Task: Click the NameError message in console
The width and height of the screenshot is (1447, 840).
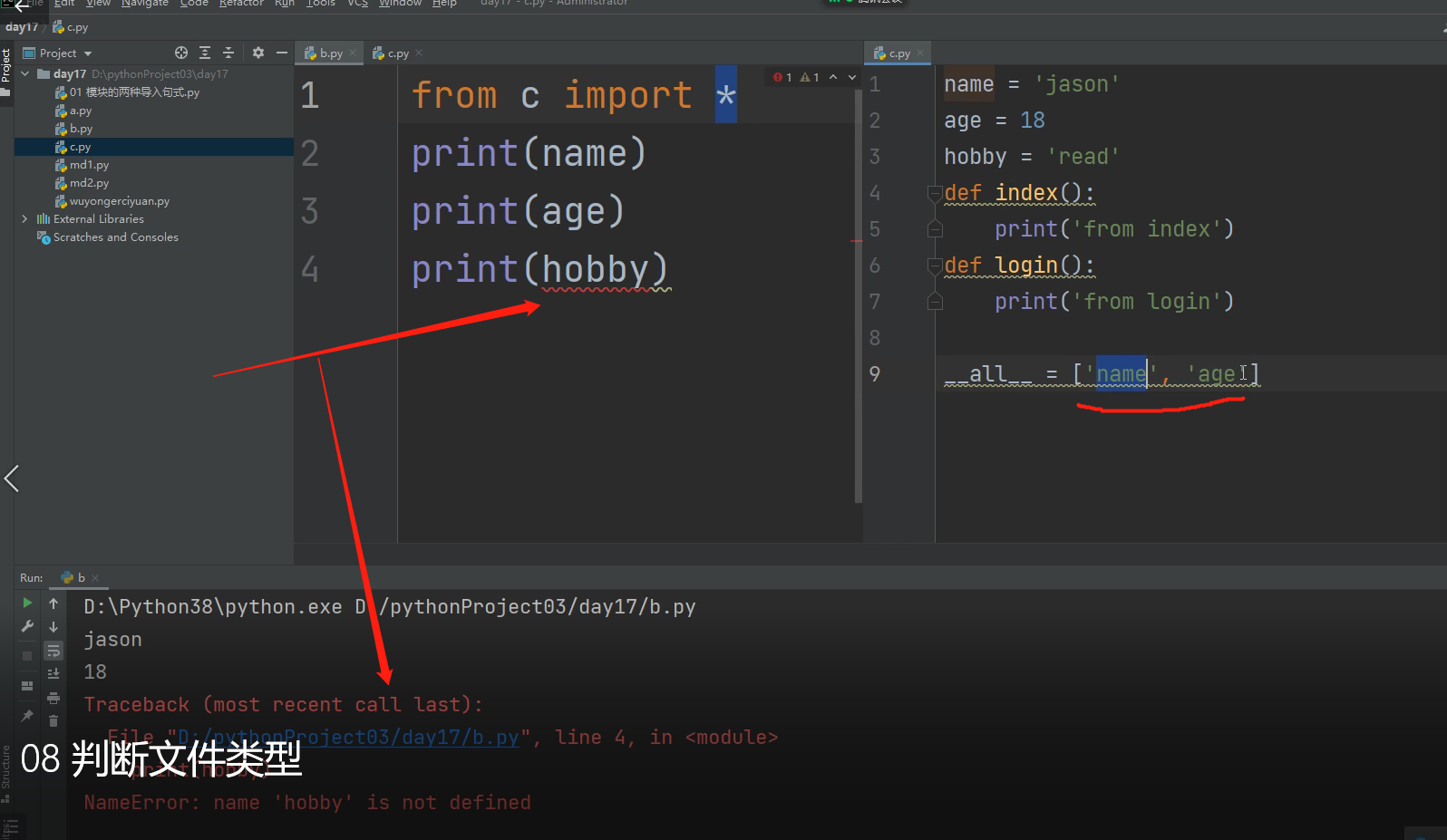Action: (x=307, y=803)
